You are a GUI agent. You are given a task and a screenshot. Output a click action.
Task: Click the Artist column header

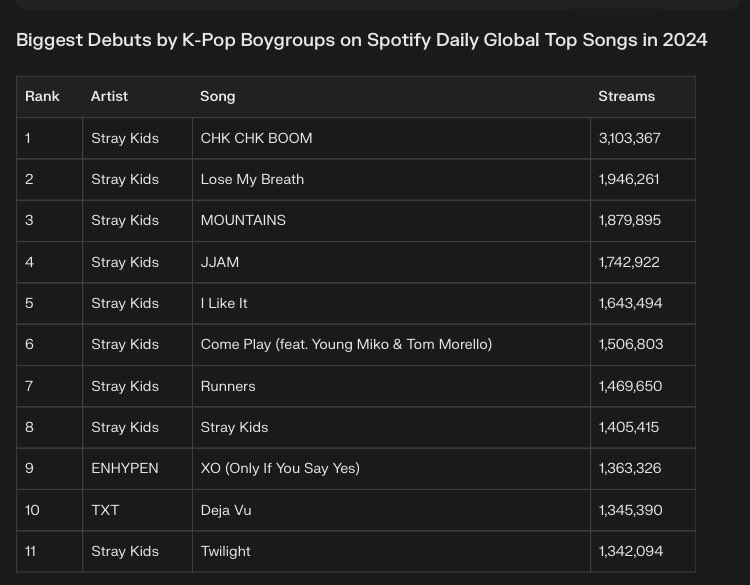pyautogui.click(x=109, y=96)
